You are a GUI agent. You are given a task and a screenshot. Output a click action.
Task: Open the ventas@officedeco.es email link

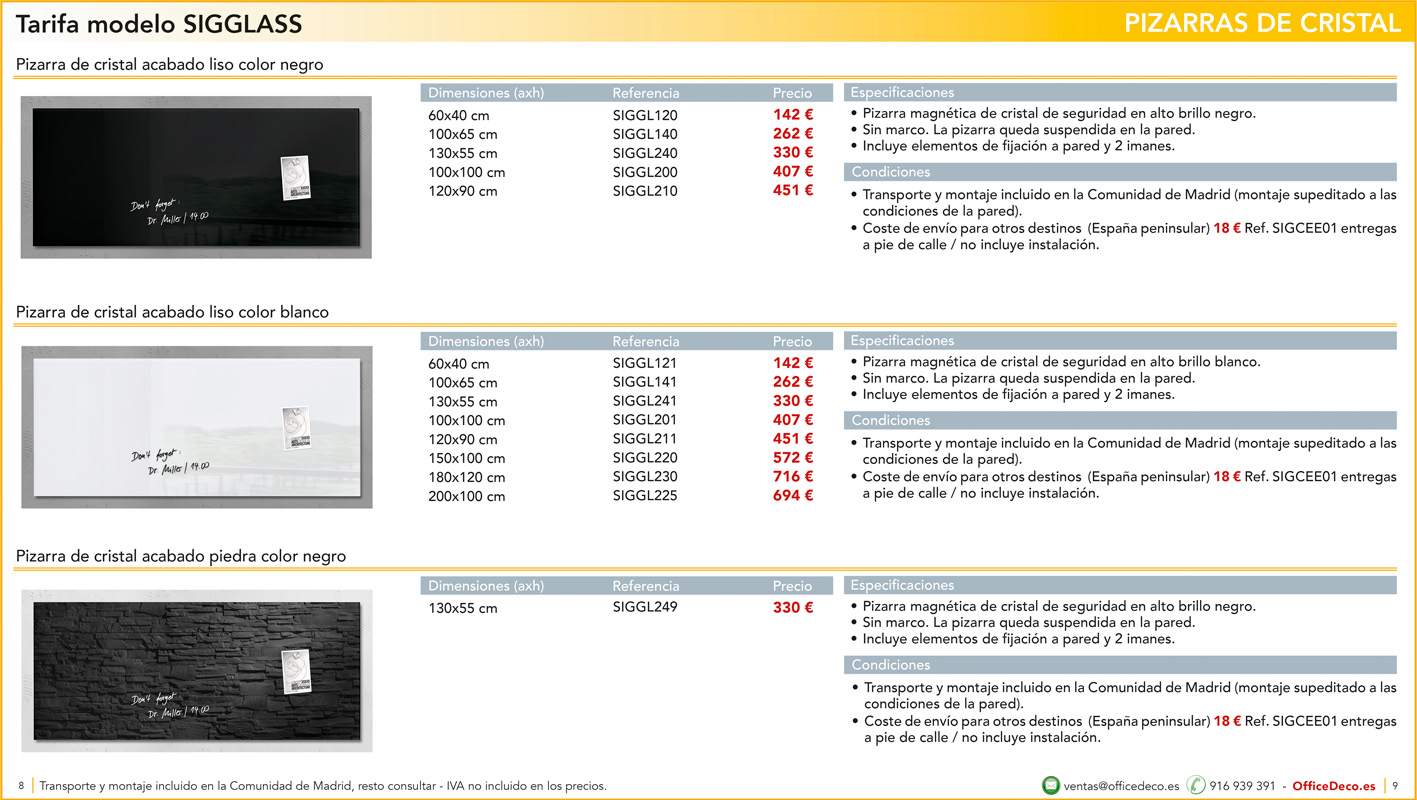[x=1121, y=786]
